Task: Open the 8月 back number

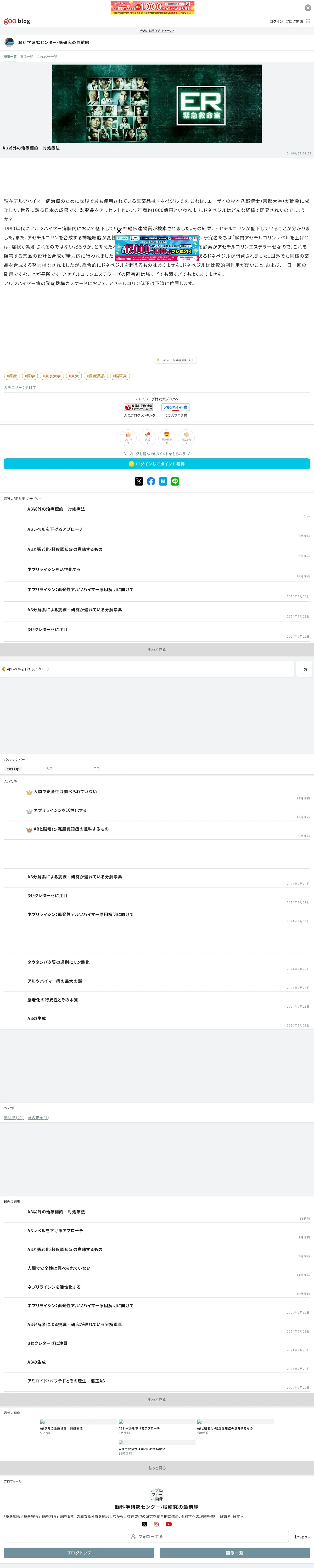Action: pos(49,769)
